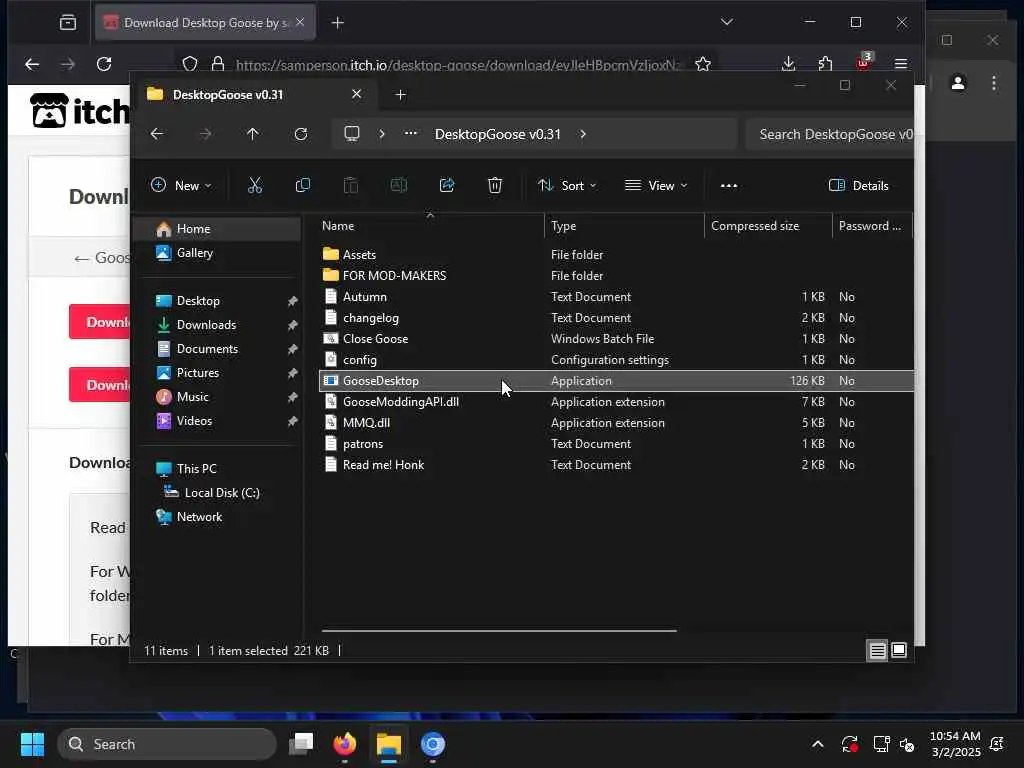Refresh the DesktopGoose folder view
The height and width of the screenshot is (768, 1024).
301,134
